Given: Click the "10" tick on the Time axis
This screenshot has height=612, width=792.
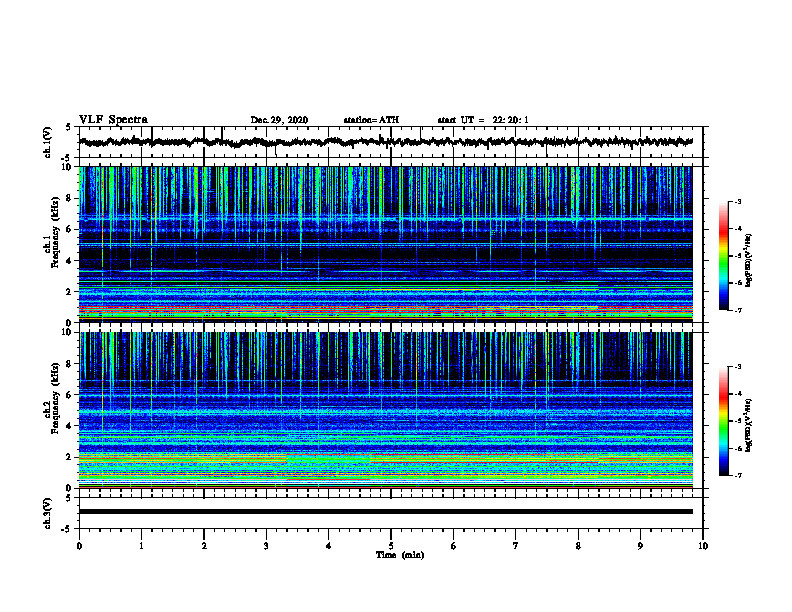Looking at the screenshot, I should (703, 546).
